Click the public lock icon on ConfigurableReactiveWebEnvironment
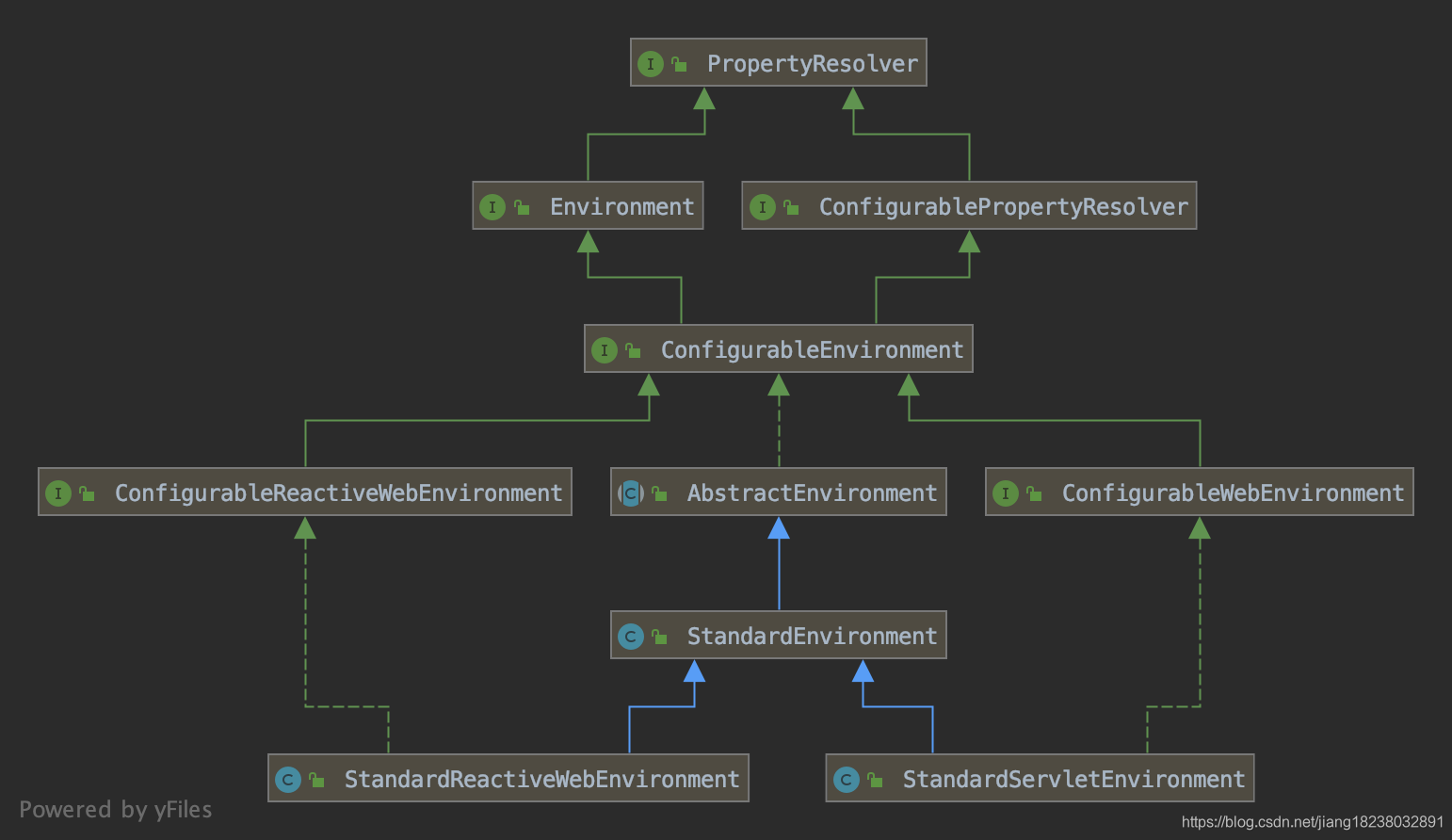Screen dimensions: 1452x840 pos(87,493)
